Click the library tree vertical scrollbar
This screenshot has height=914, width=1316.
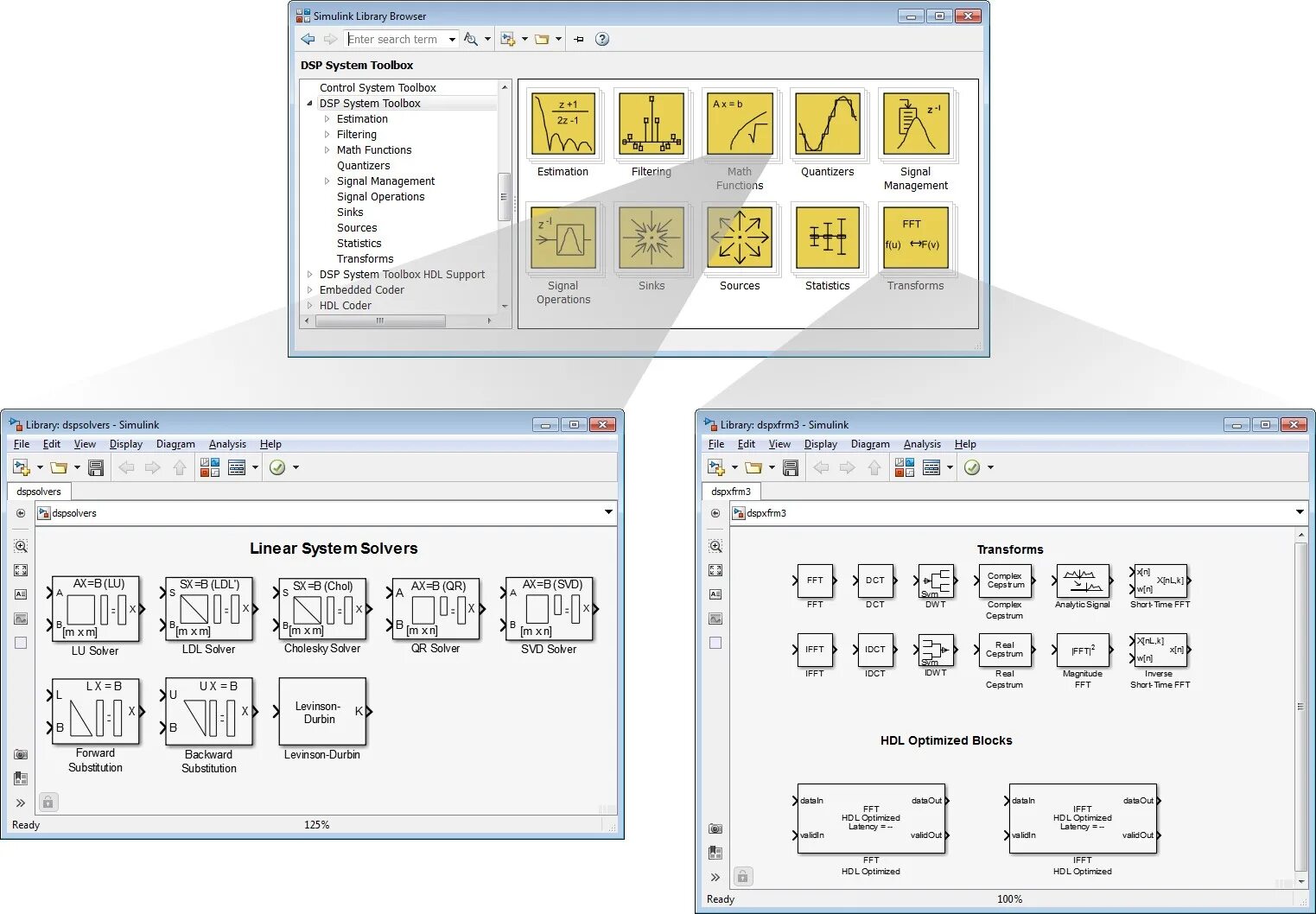504,197
